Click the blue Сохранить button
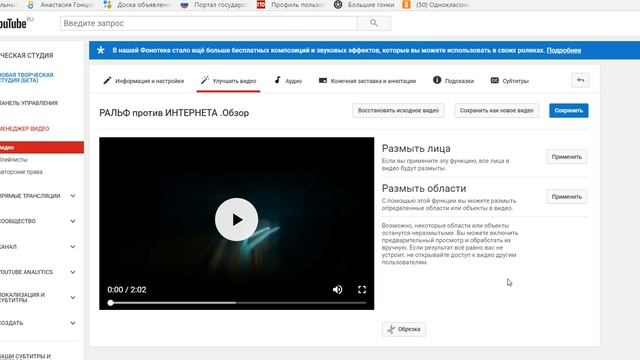Viewport: 640px width, 360px height. tap(569, 111)
